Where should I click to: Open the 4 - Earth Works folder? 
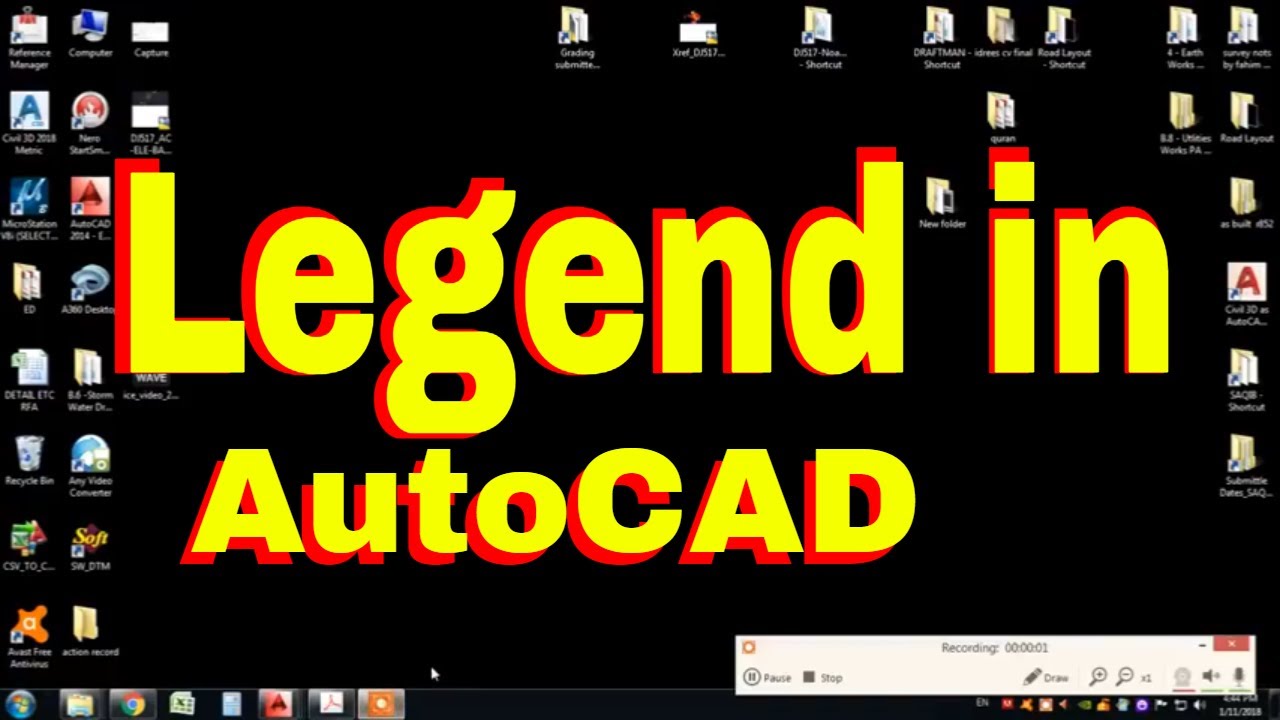(1185, 39)
